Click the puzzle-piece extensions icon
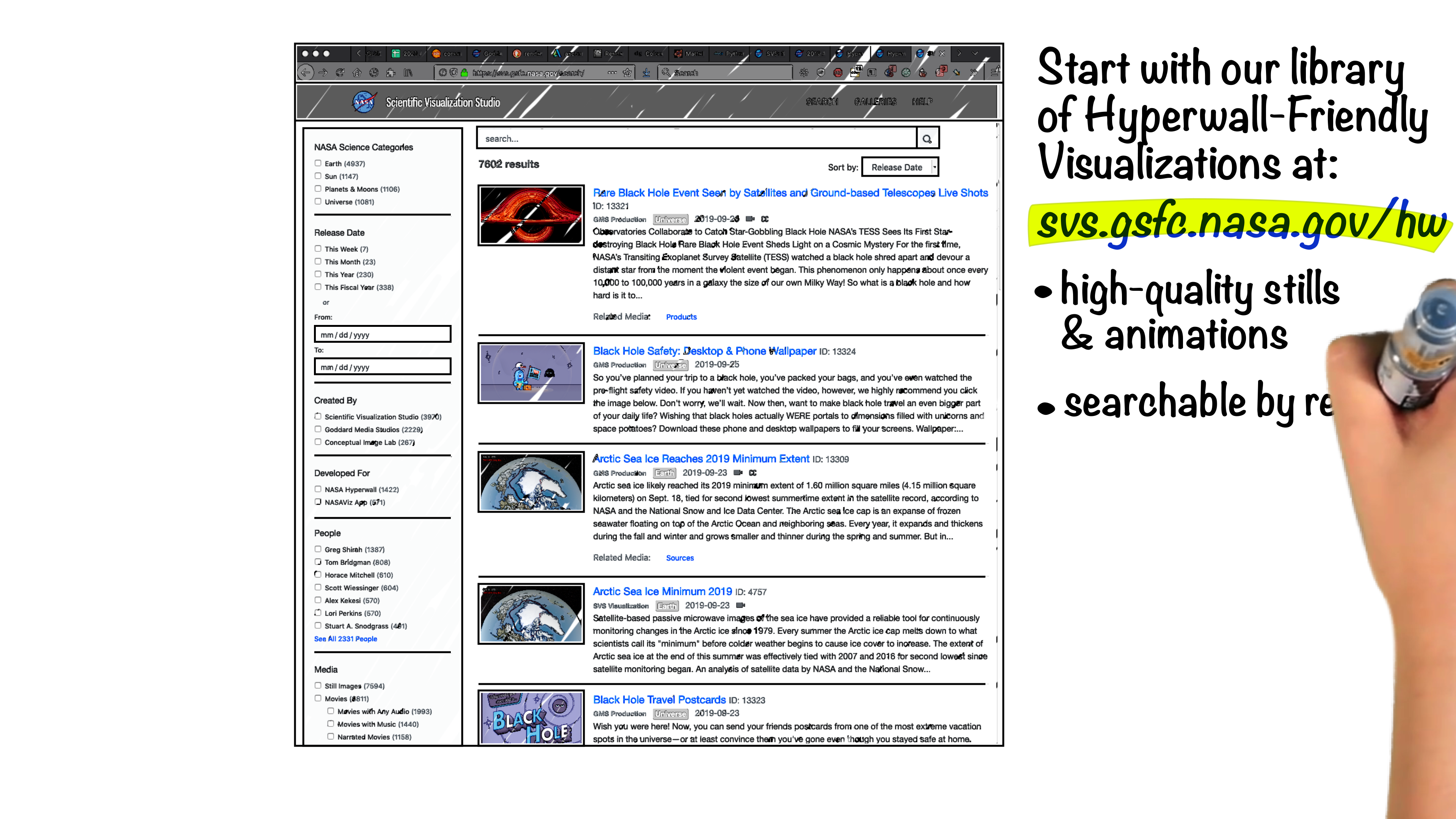The image size is (1456, 819). 391,72
